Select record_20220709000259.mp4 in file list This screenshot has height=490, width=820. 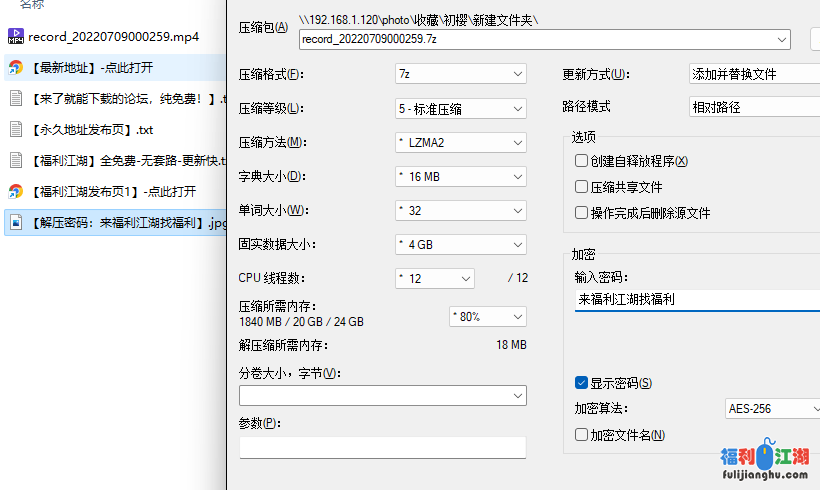click(x=113, y=37)
